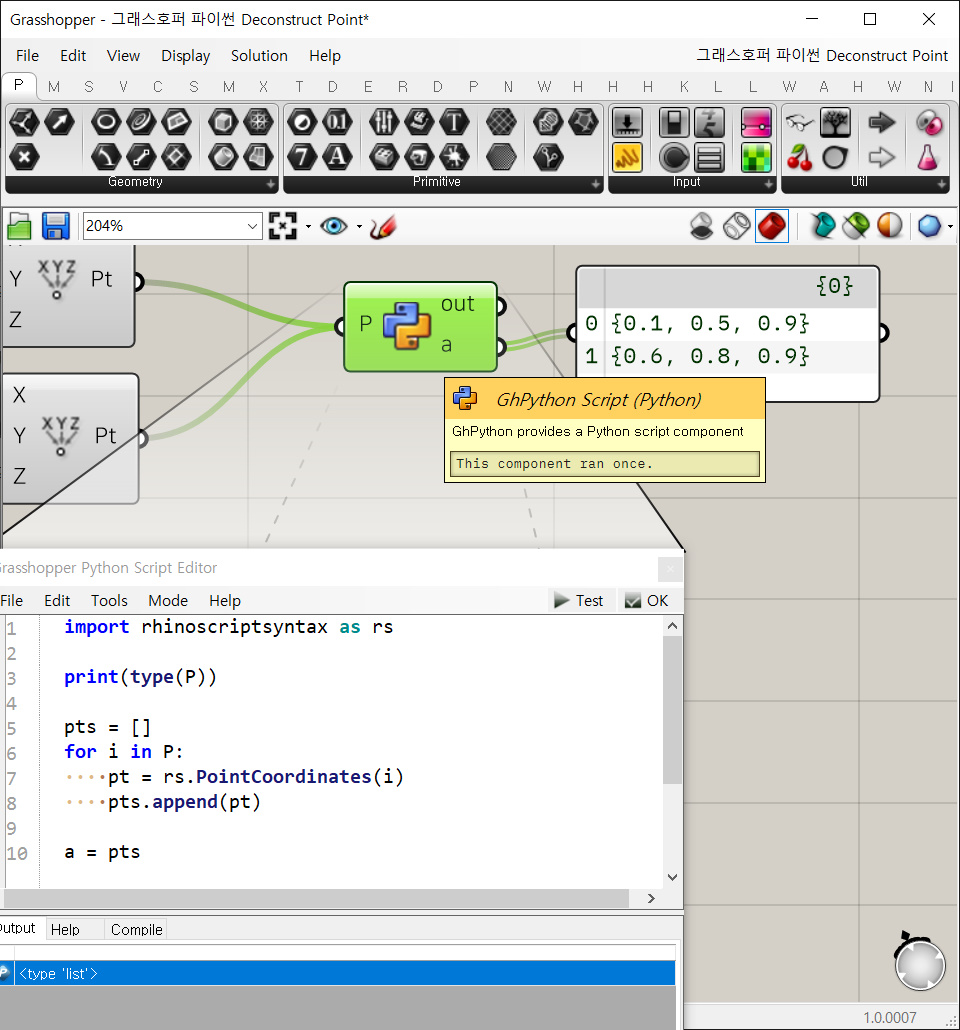Toggle Only Draw Selected Preview
Screen dimensions: 960x1030
[822, 227]
